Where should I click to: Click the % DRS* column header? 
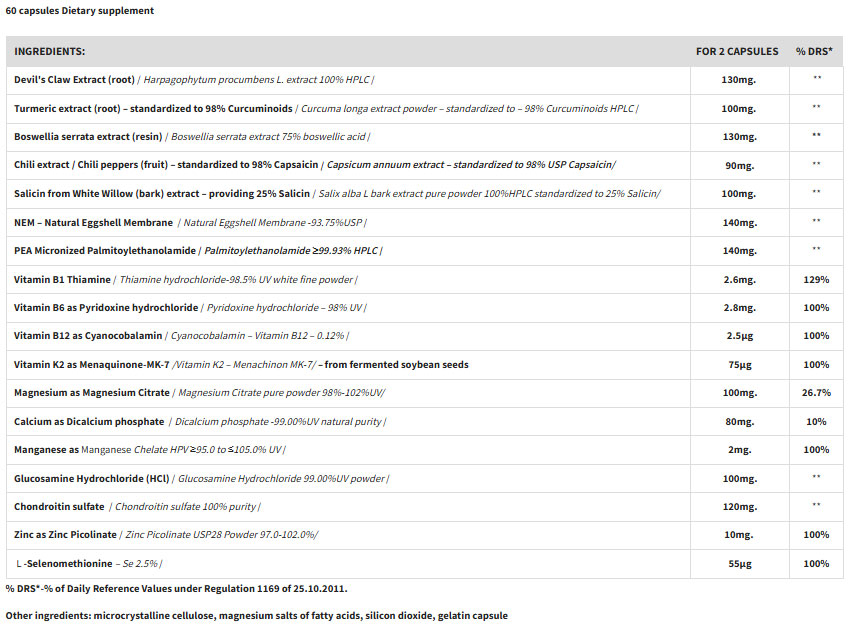click(x=815, y=51)
